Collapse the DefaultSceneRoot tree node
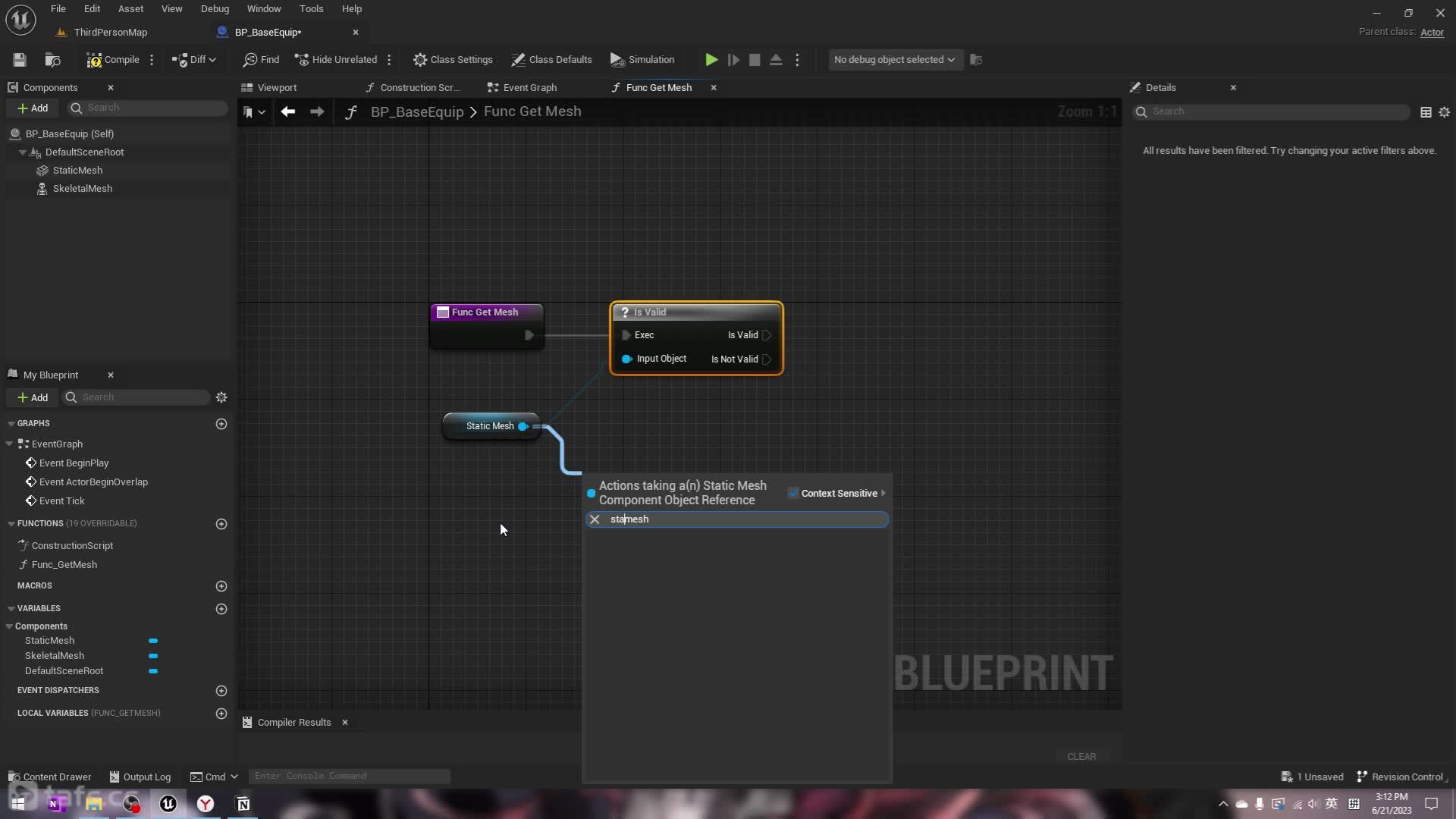Viewport: 1456px width, 819px height. click(x=23, y=152)
